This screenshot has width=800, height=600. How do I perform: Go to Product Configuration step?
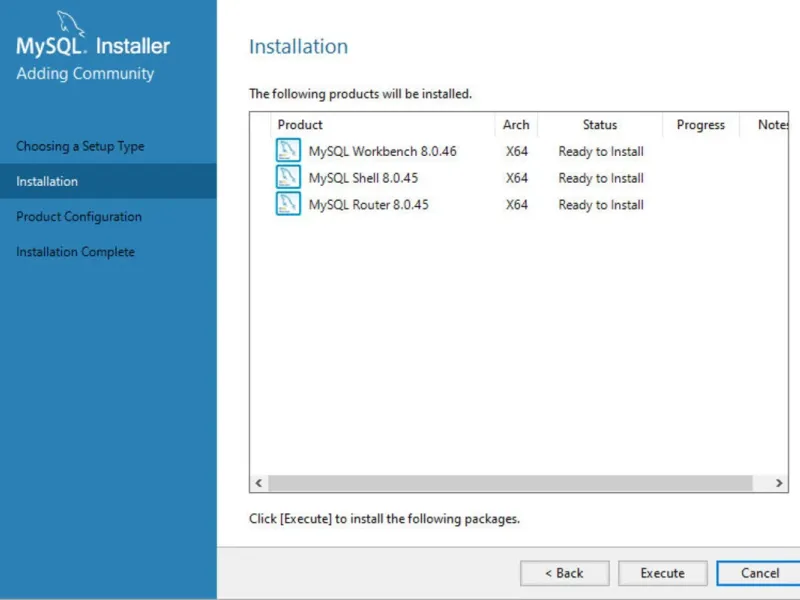[79, 216]
